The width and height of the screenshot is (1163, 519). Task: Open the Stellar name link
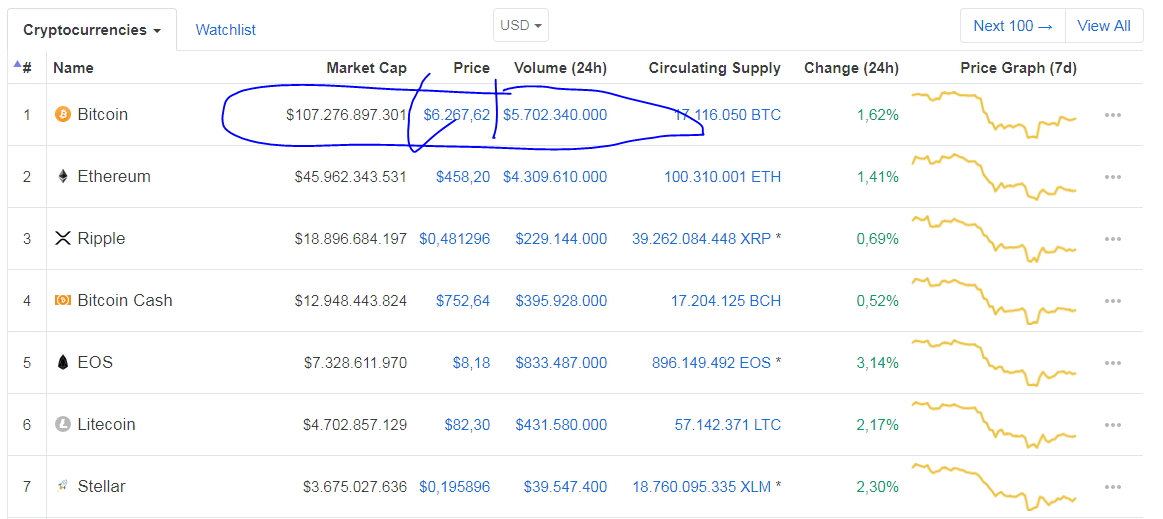[x=101, y=486]
